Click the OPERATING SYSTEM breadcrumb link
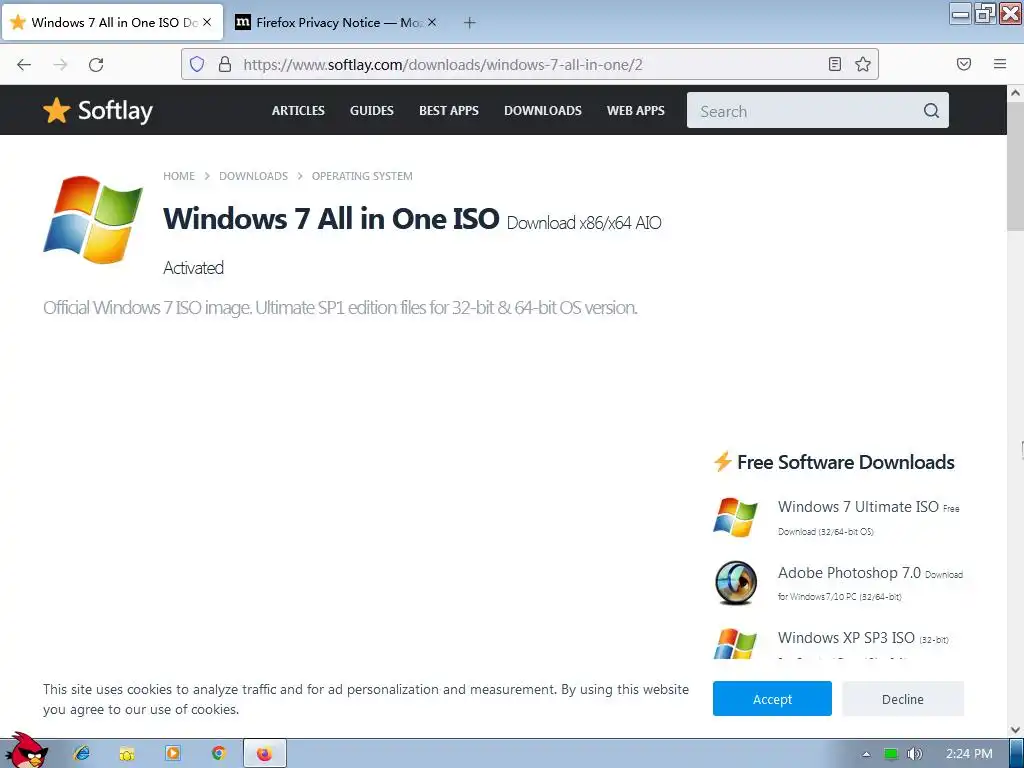Screen dimensions: 1024x768 coord(362,176)
